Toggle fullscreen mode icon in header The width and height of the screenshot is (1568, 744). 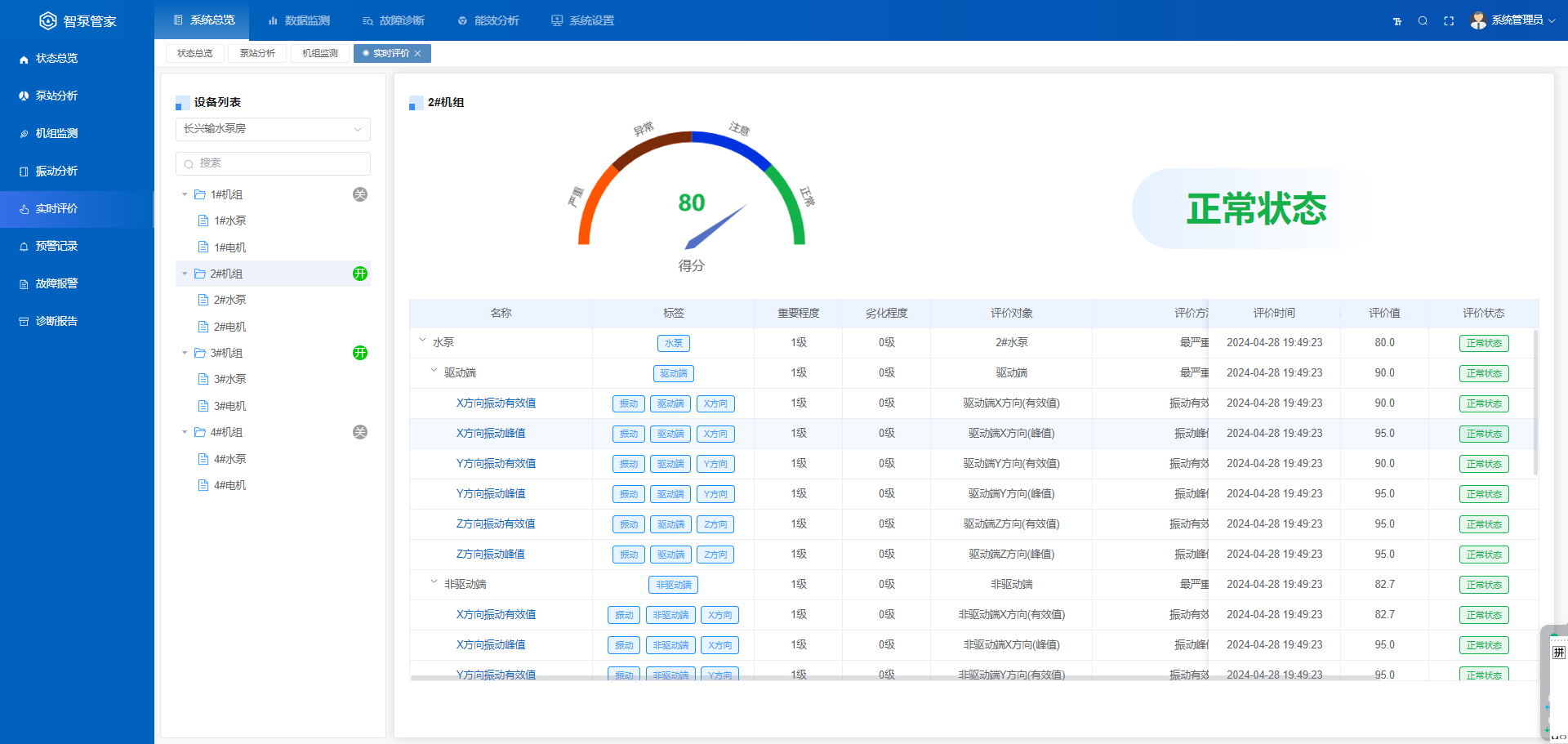pos(1449,21)
